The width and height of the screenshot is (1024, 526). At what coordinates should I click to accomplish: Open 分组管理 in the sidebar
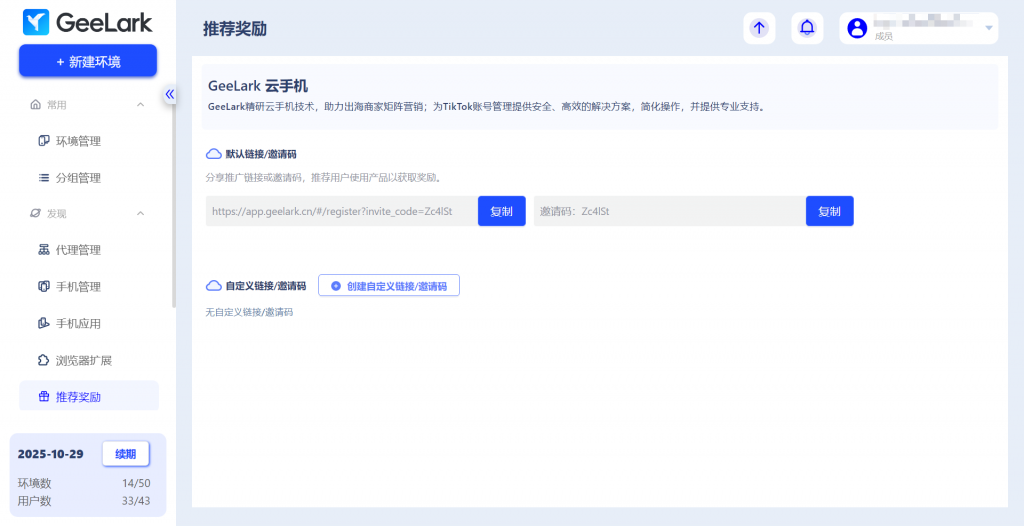78,178
